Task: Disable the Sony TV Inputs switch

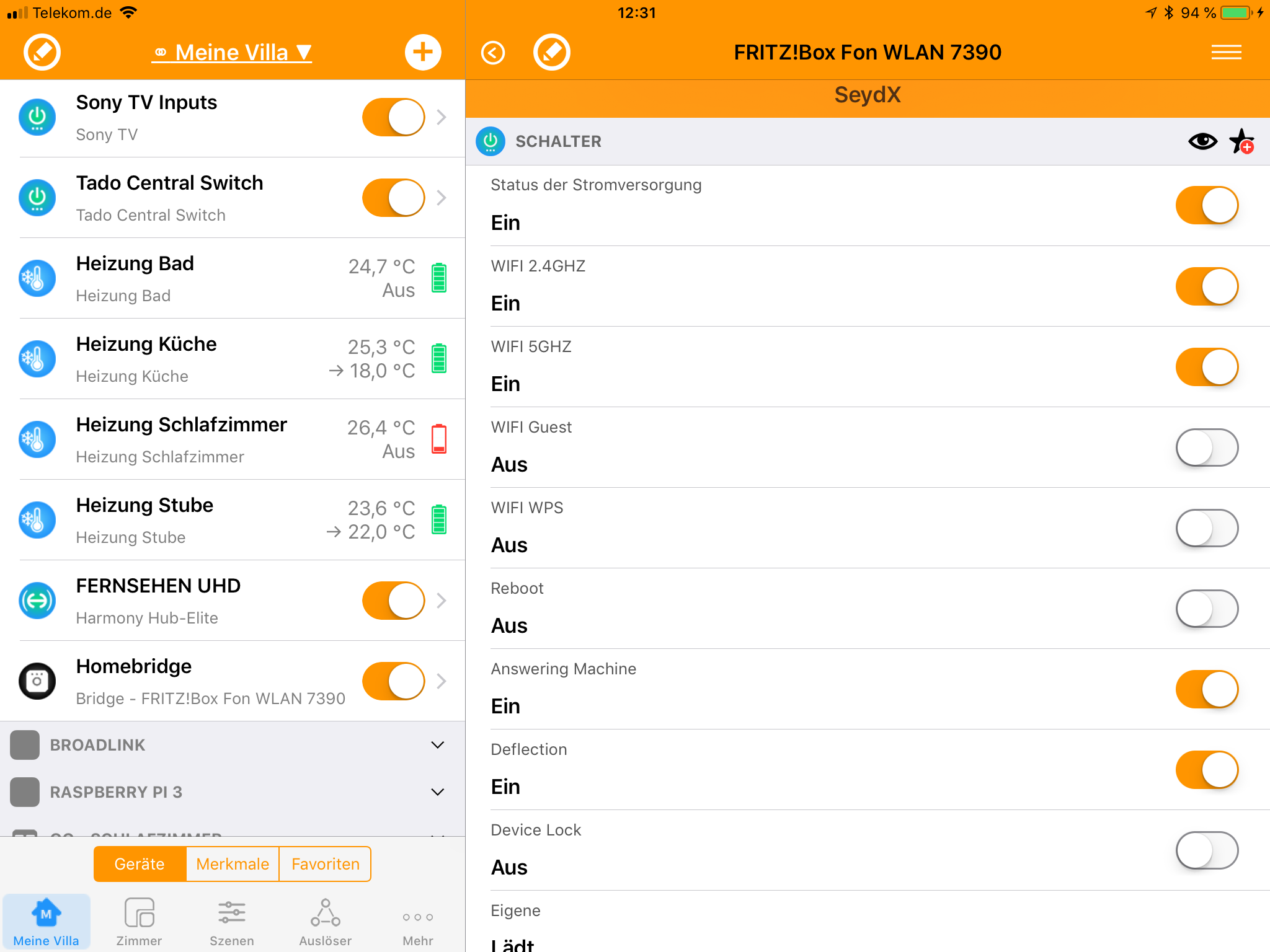Action: pos(393,117)
